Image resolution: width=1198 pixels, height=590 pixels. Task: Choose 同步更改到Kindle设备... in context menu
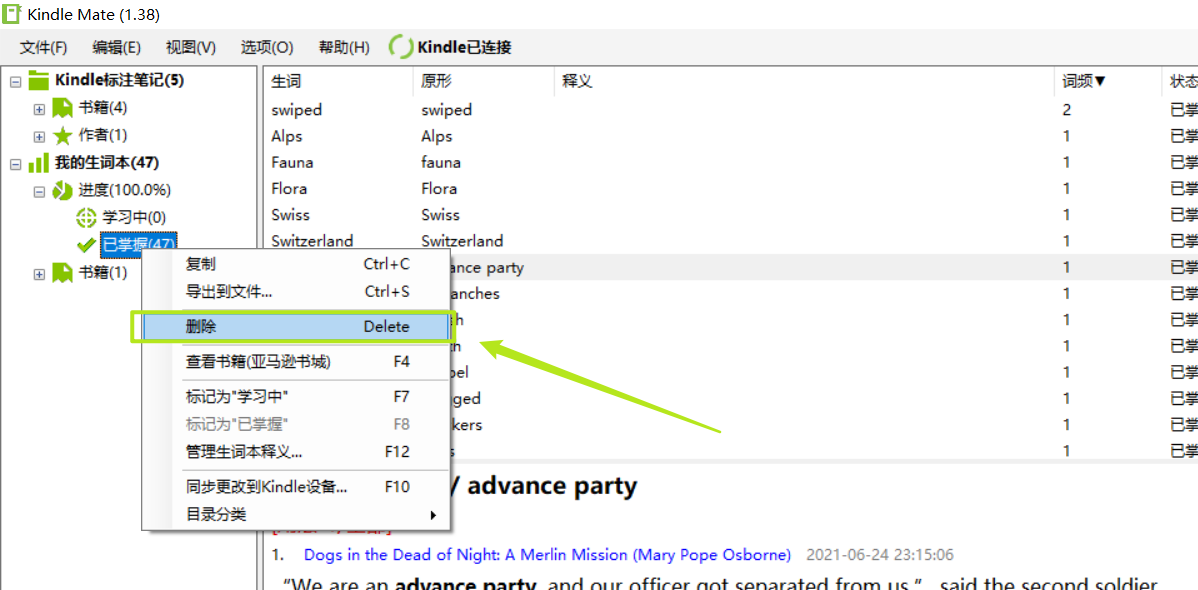click(x=296, y=487)
